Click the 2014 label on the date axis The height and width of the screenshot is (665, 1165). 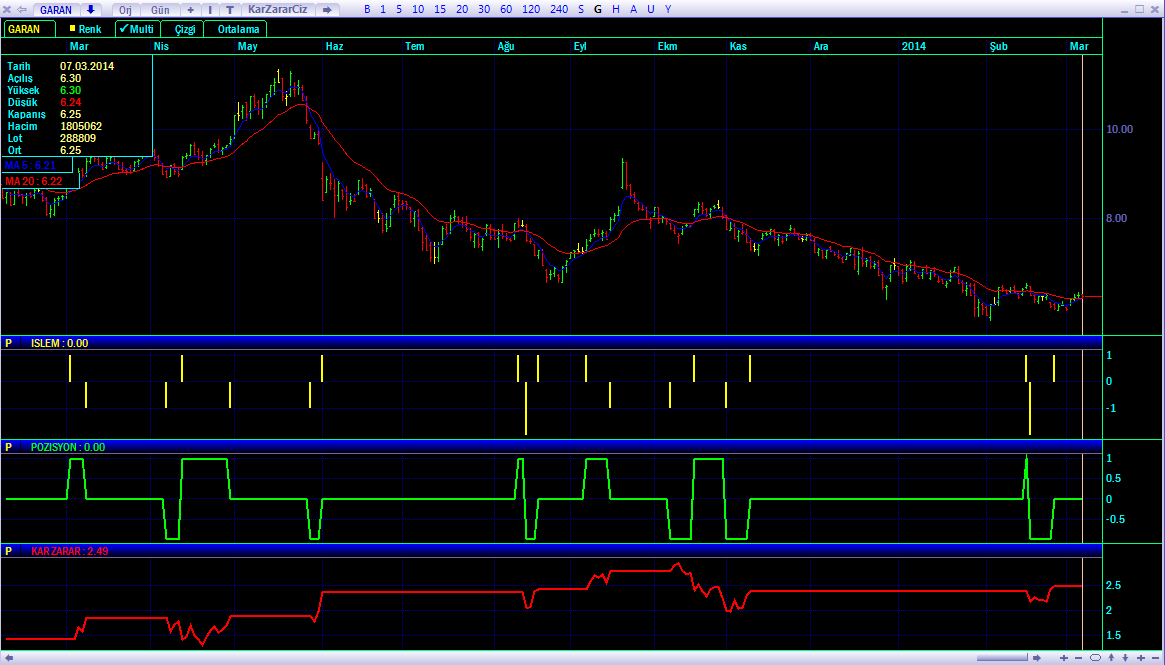[914, 46]
